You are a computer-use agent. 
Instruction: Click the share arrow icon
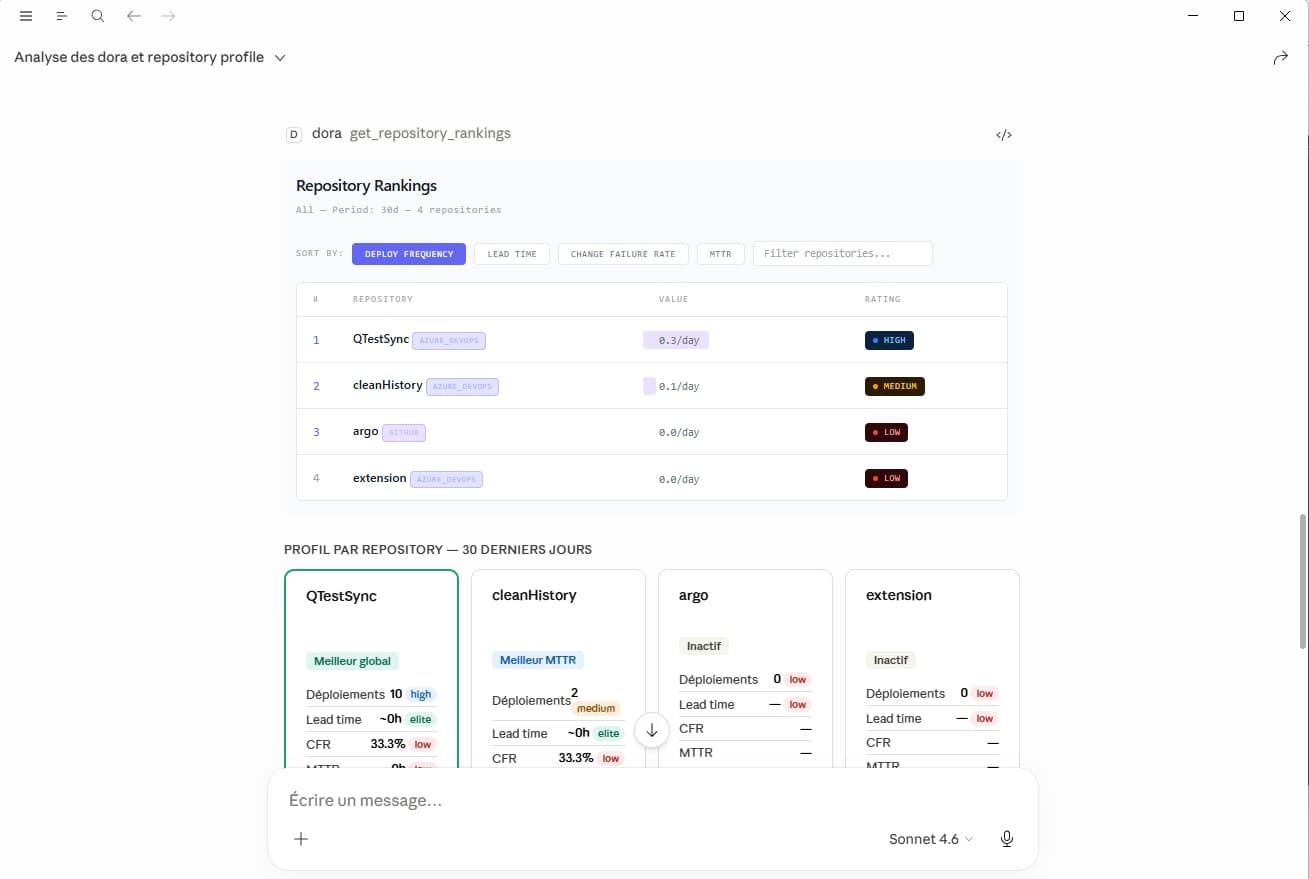point(1281,58)
